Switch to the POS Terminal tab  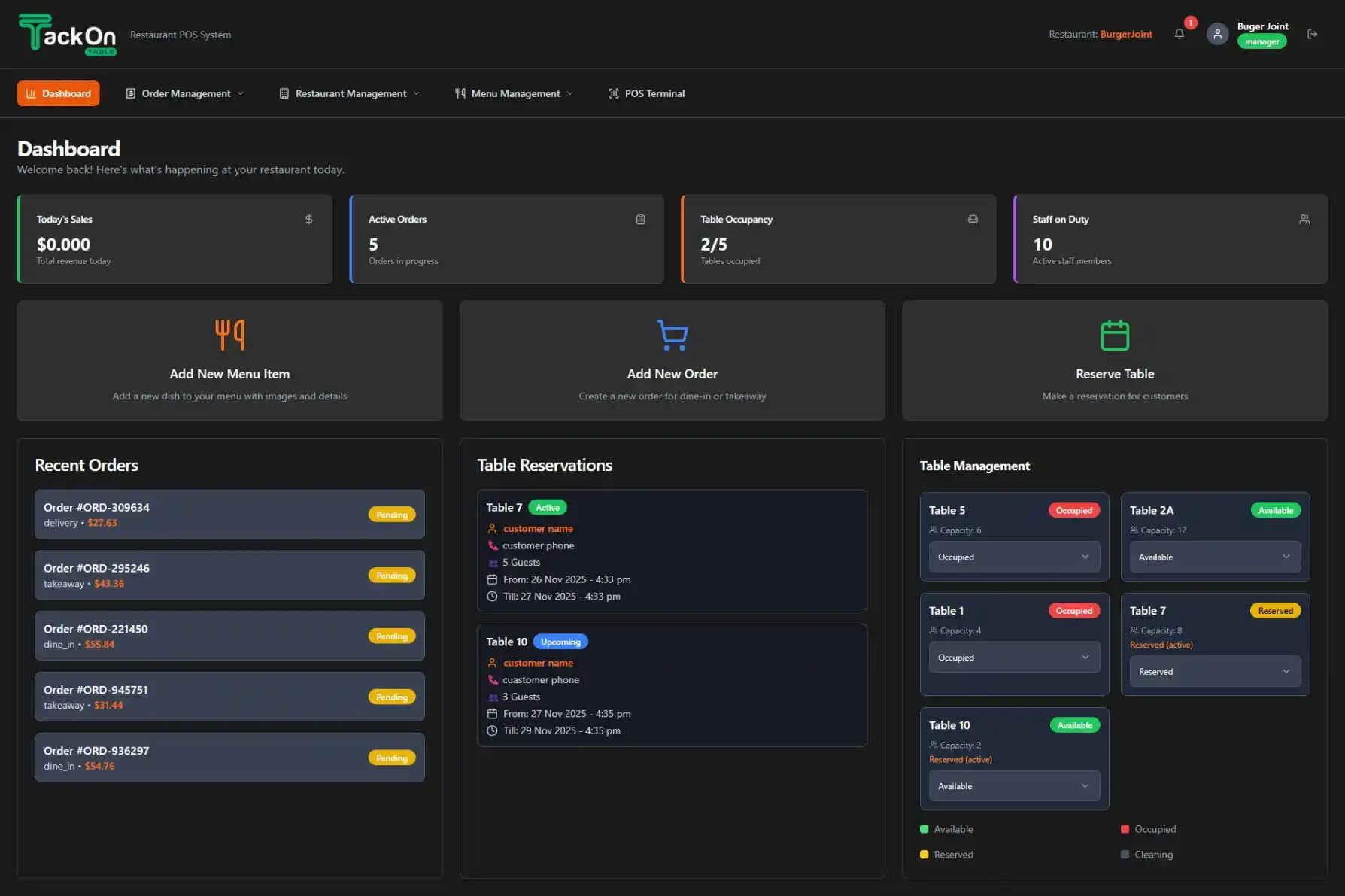[645, 93]
